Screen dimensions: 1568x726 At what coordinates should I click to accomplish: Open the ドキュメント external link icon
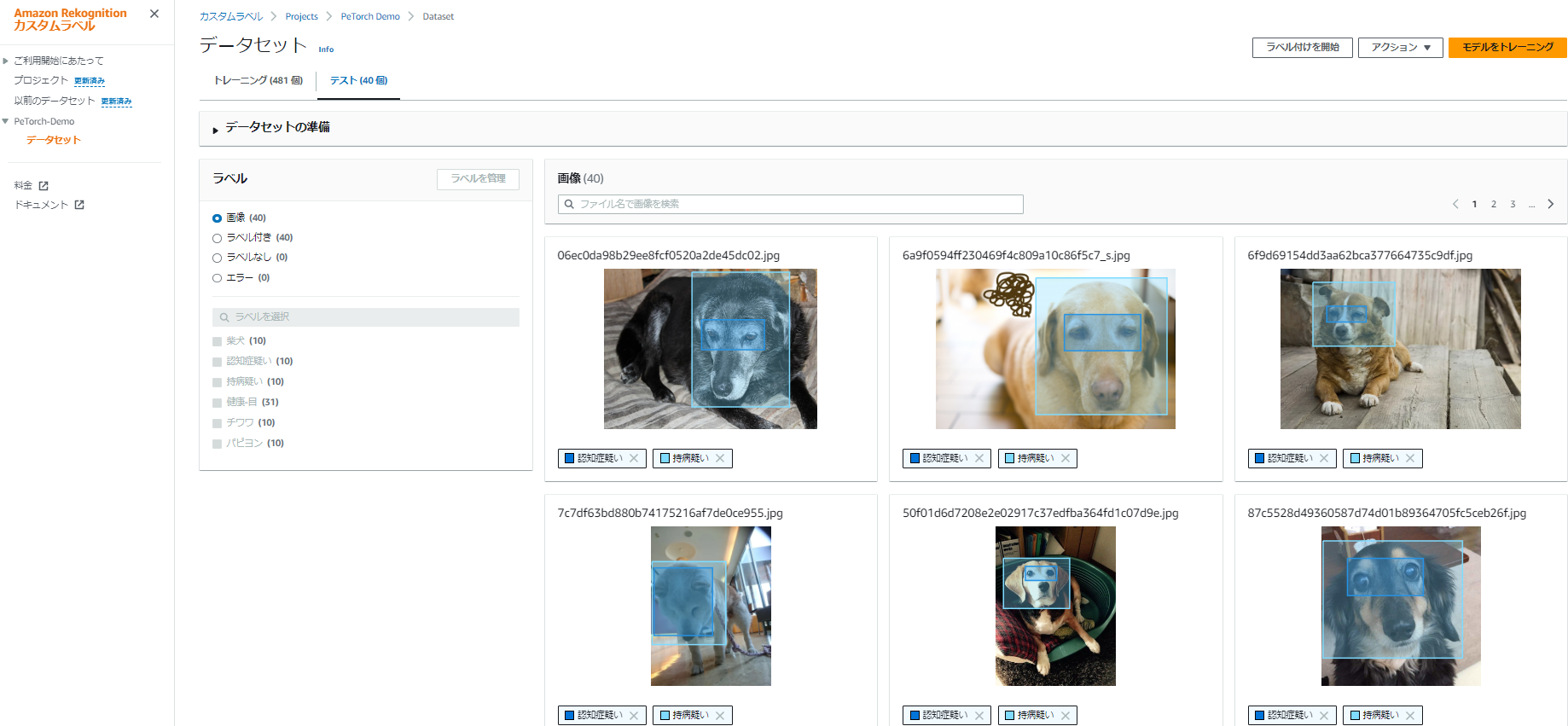coord(79,205)
